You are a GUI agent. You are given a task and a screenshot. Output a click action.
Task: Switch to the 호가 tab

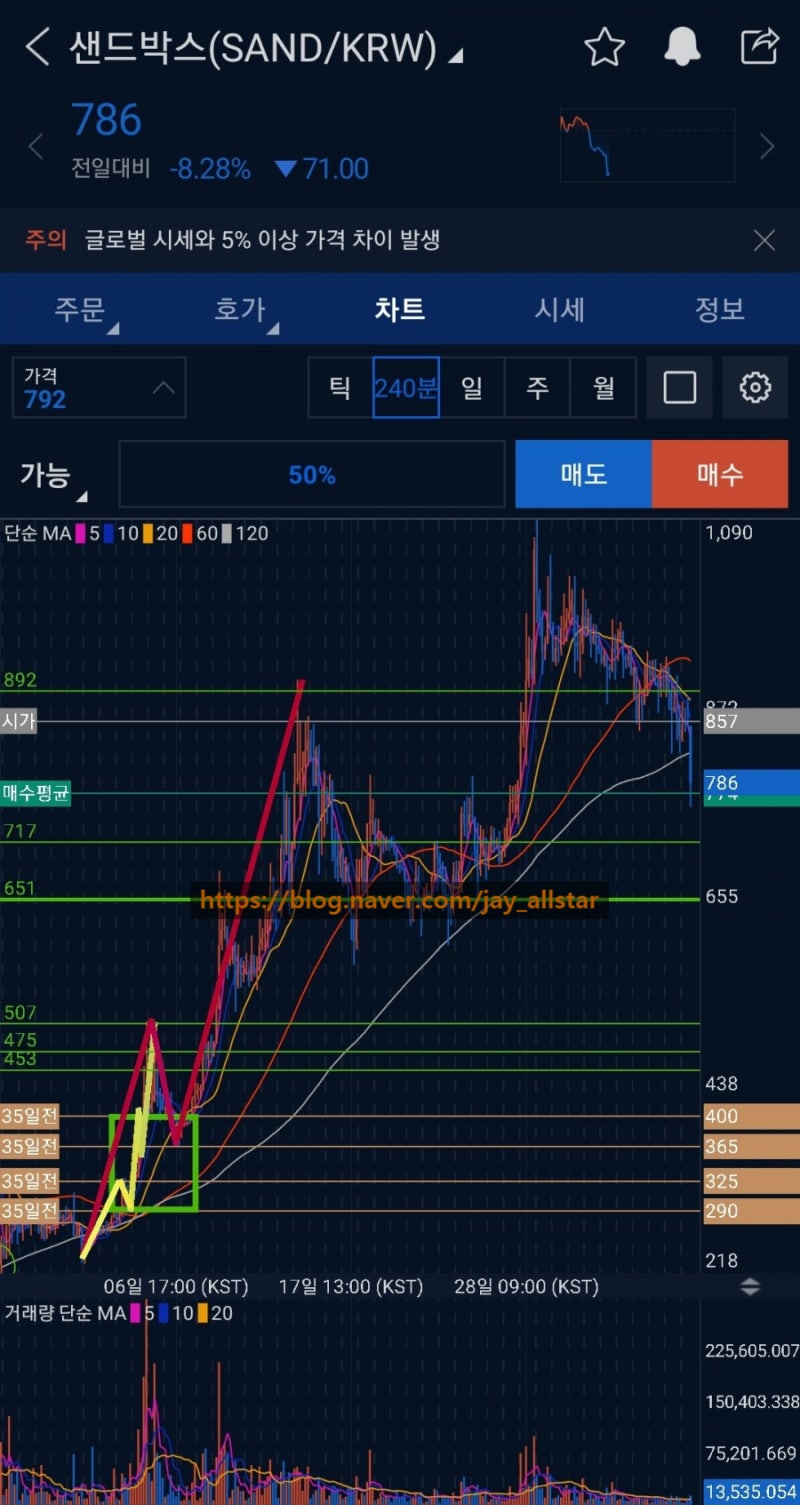pos(240,309)
